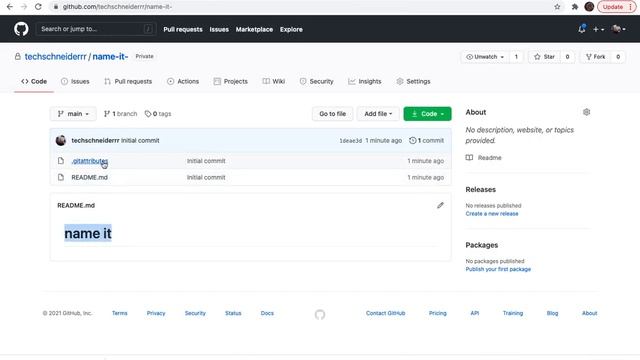The image size is (640, 360).
Task: Open Contact GitHub footer link
Action: click(385, 313)
